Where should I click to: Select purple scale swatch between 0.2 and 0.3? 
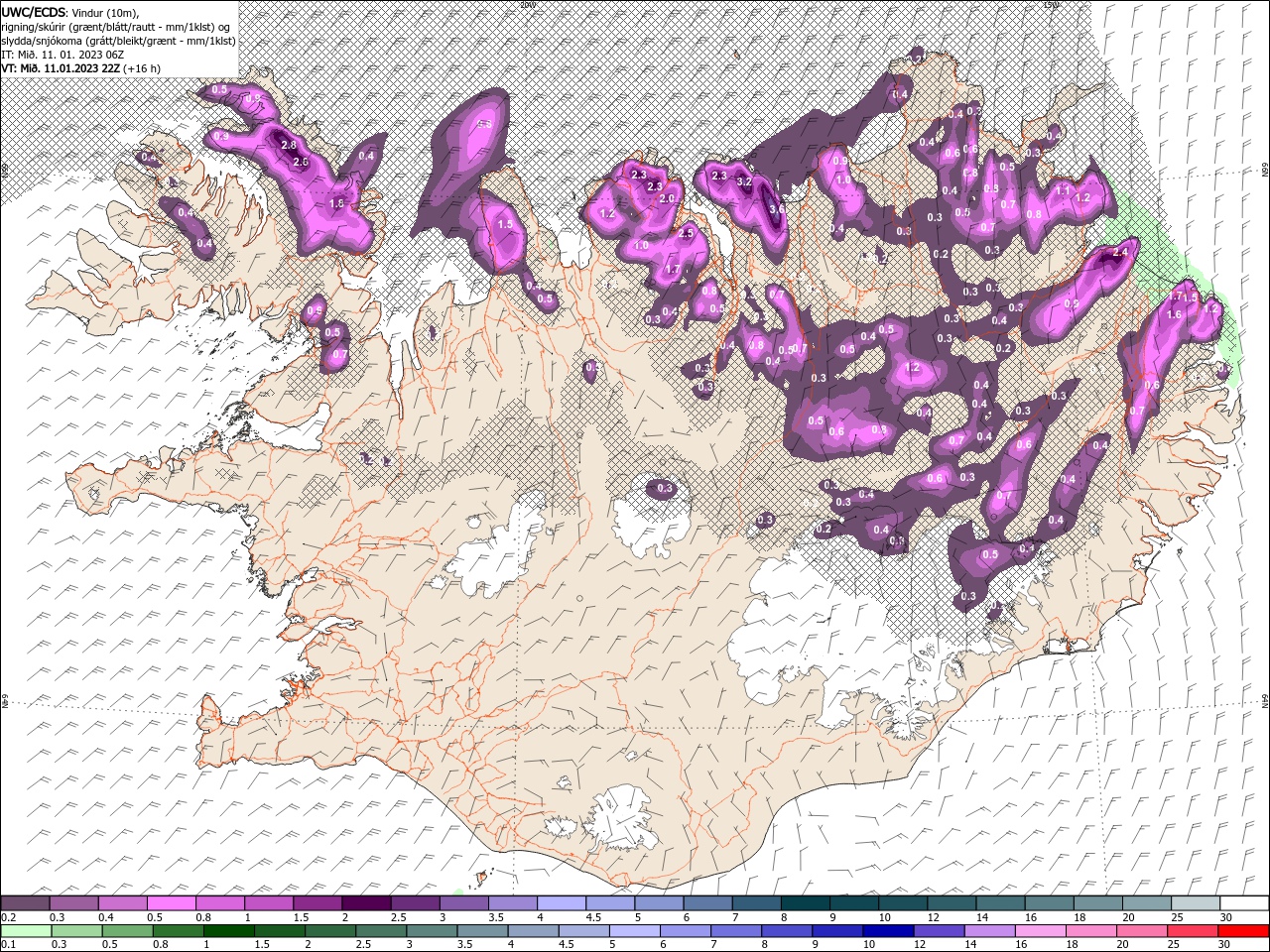point(25,903)
